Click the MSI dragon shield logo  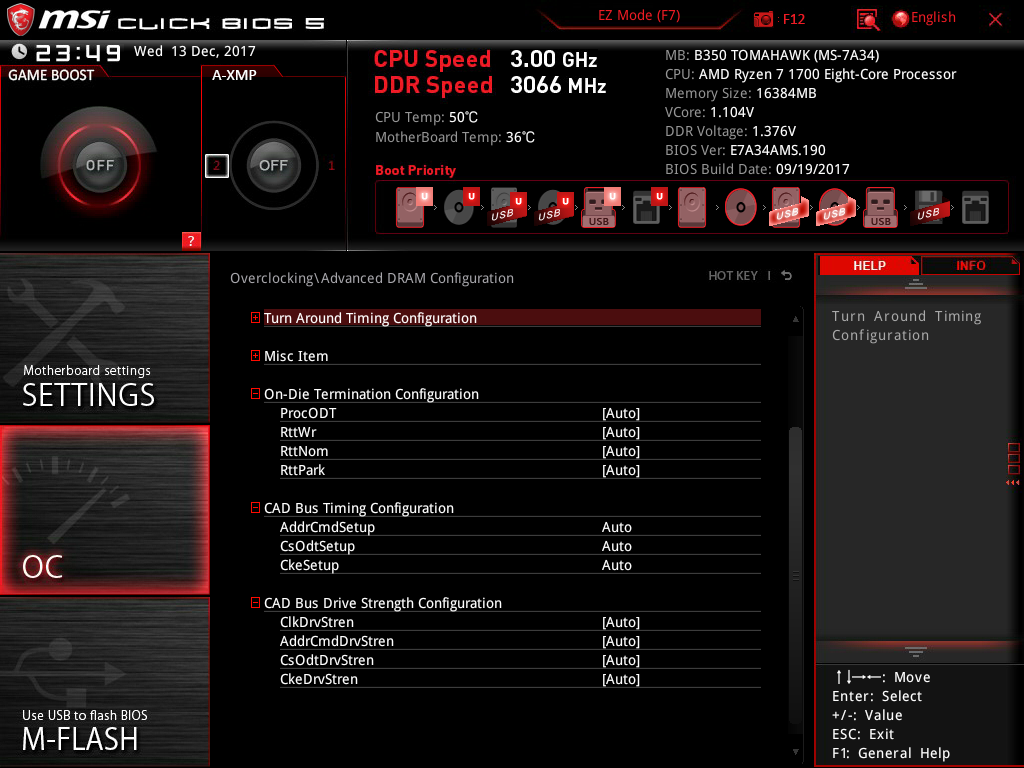click(x=20, y=20)
